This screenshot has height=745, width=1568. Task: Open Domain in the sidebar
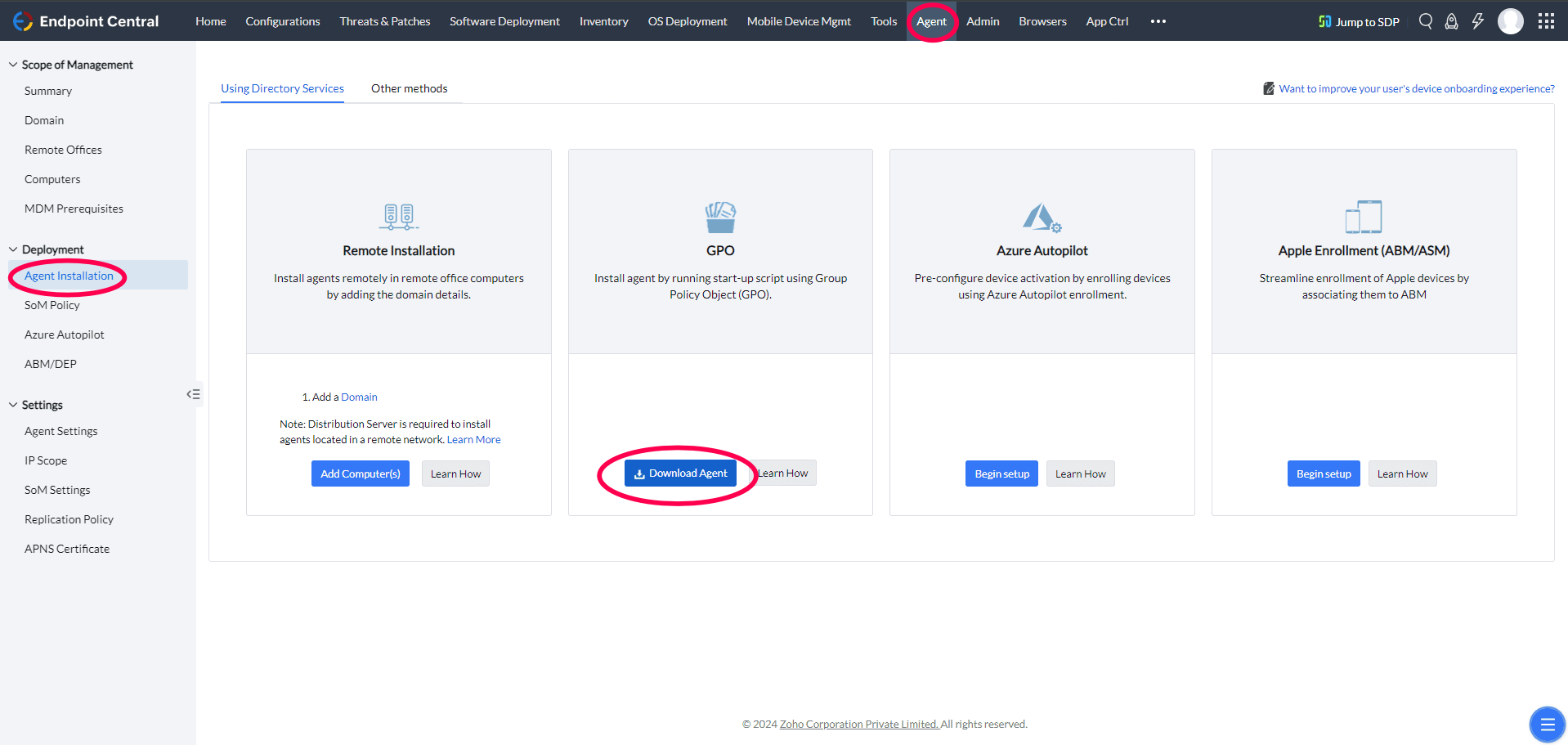(44, 120)
